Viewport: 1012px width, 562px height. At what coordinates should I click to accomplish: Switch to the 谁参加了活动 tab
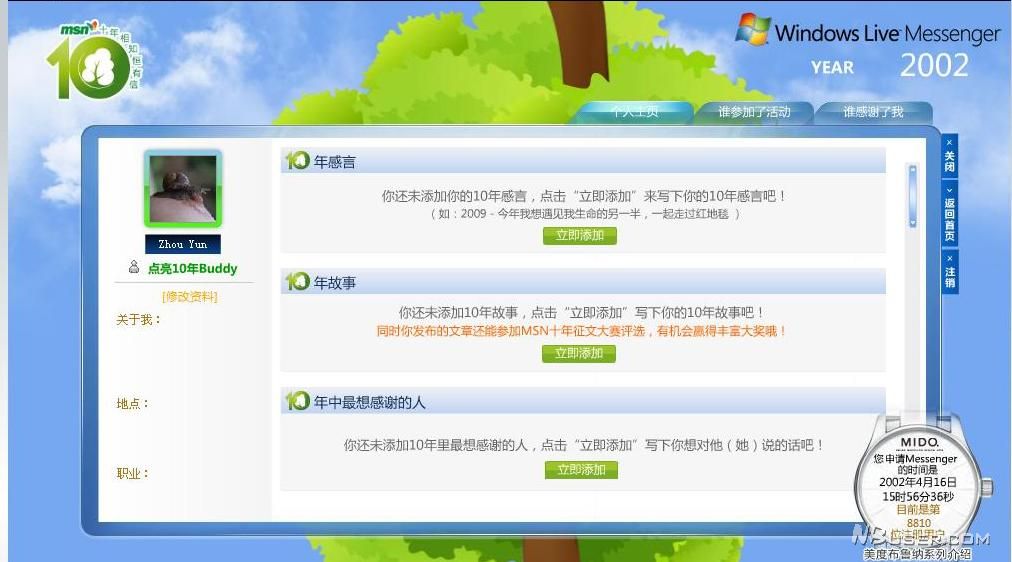[x=754, y=112]
